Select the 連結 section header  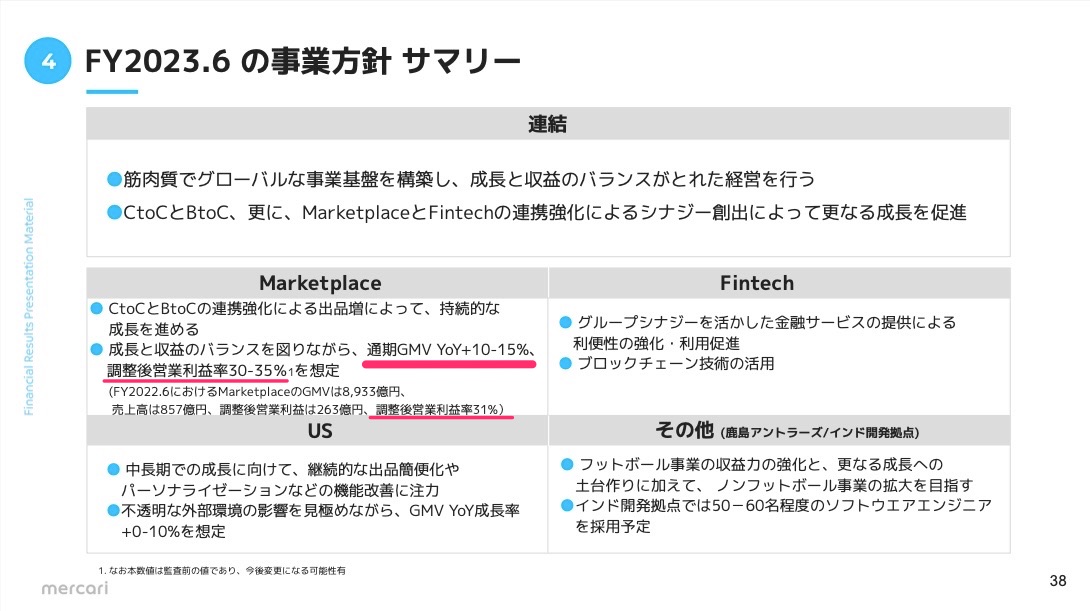548,124
